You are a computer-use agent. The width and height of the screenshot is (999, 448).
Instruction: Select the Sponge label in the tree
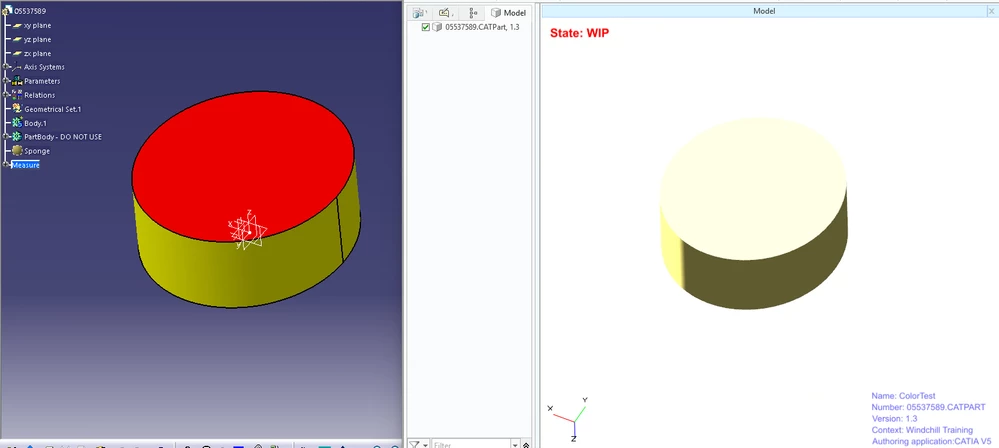[x=37, y=151]
